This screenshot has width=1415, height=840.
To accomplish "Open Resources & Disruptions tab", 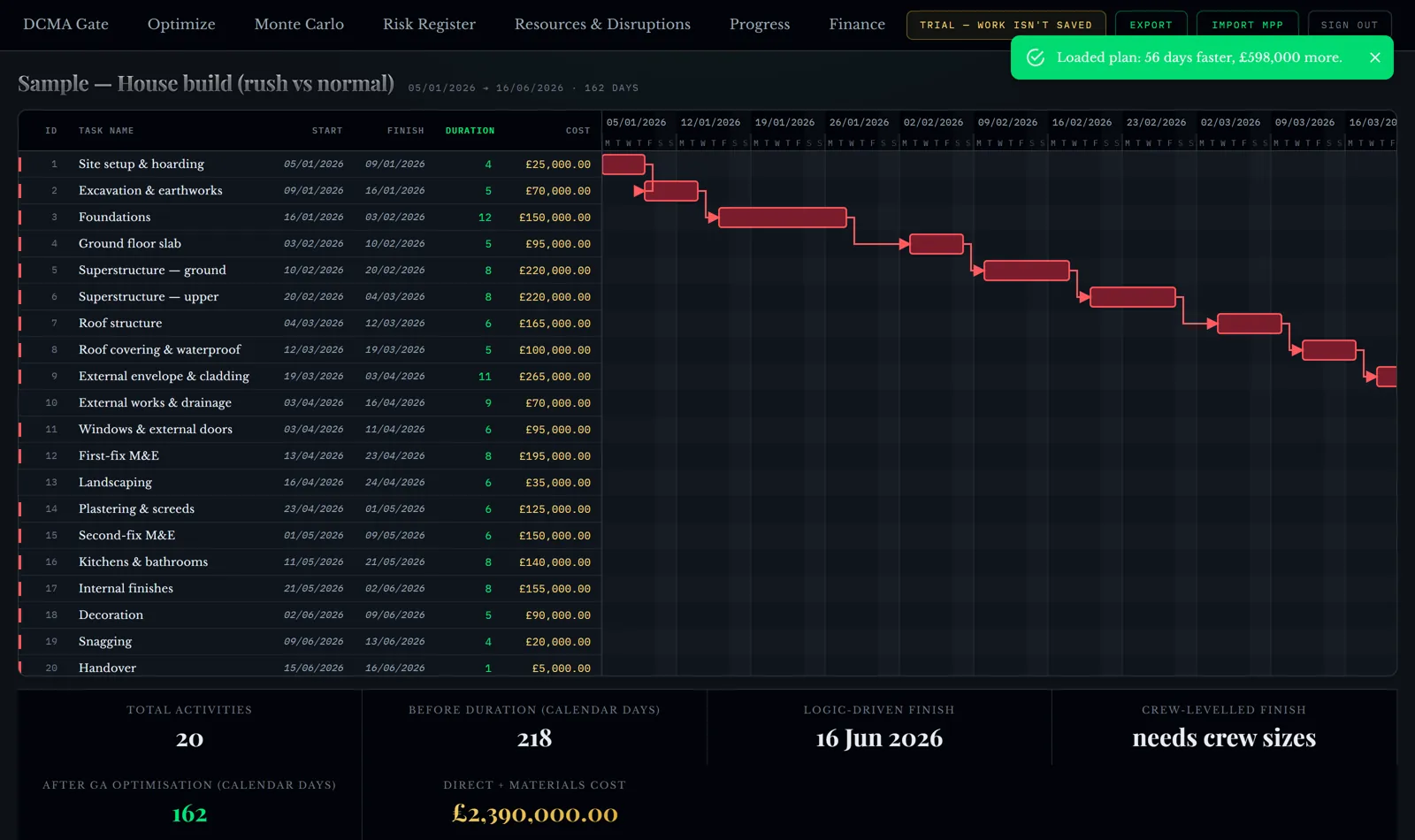I will tap(602, 24).
